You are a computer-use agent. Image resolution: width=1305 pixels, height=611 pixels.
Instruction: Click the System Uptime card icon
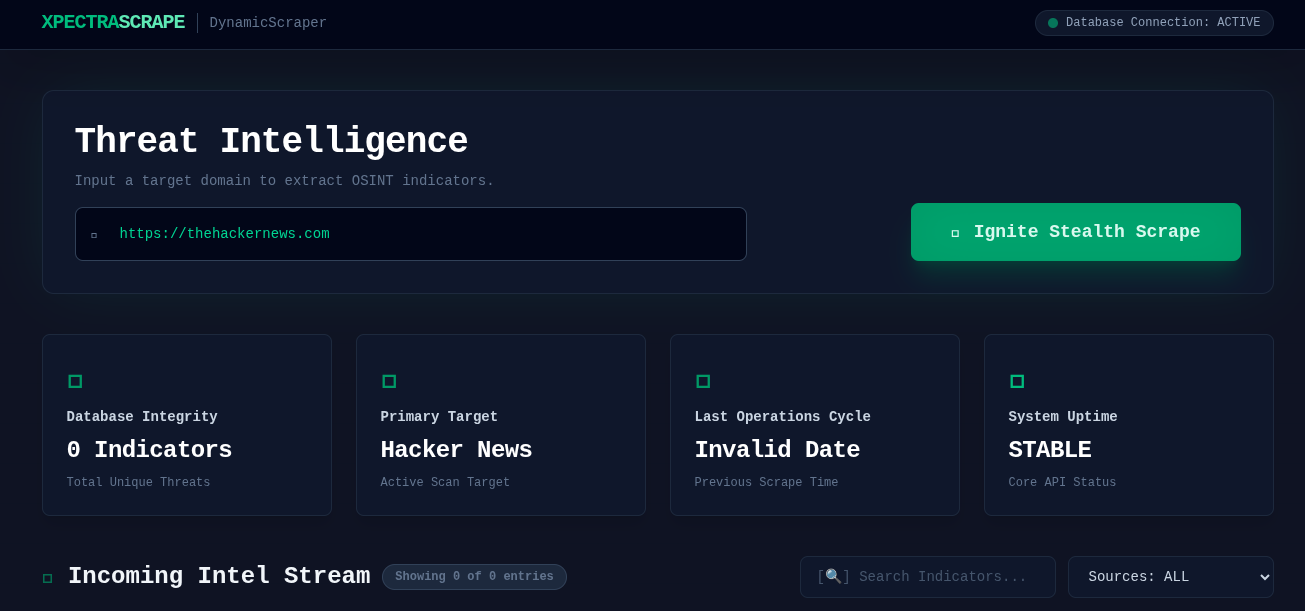coord(1017,381)
